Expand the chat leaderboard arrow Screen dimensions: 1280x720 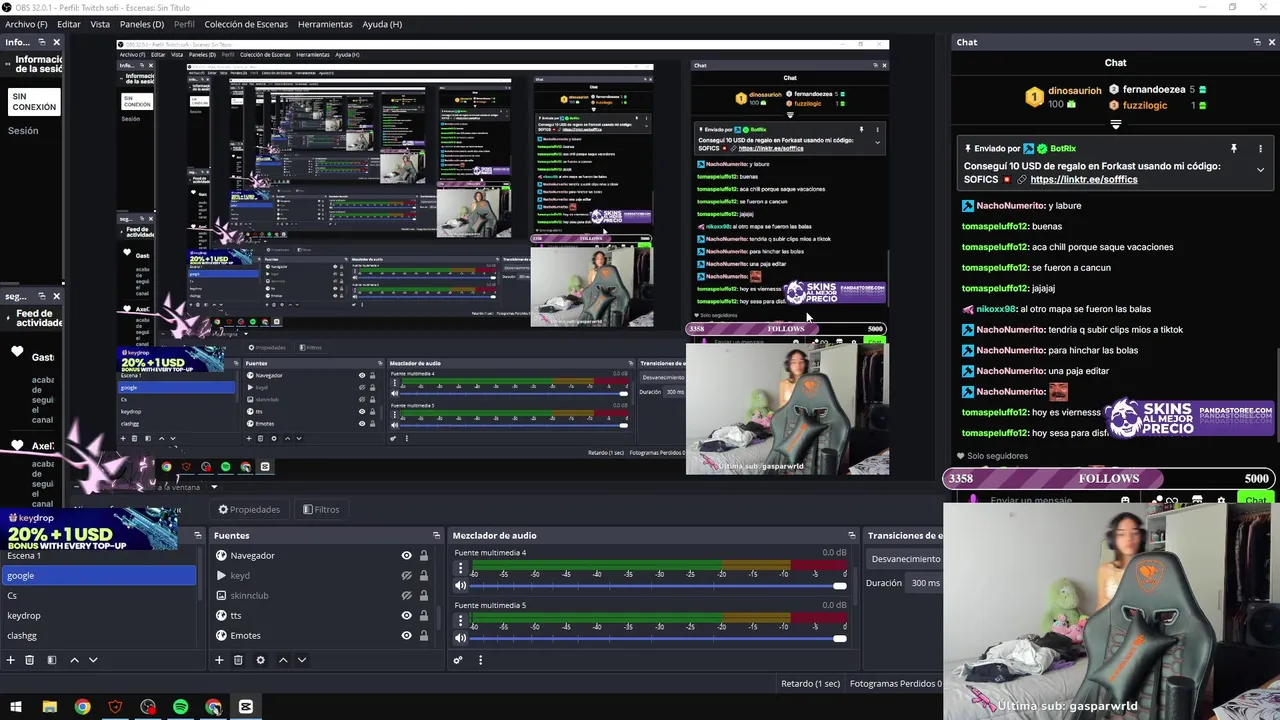pos(1116,125)
